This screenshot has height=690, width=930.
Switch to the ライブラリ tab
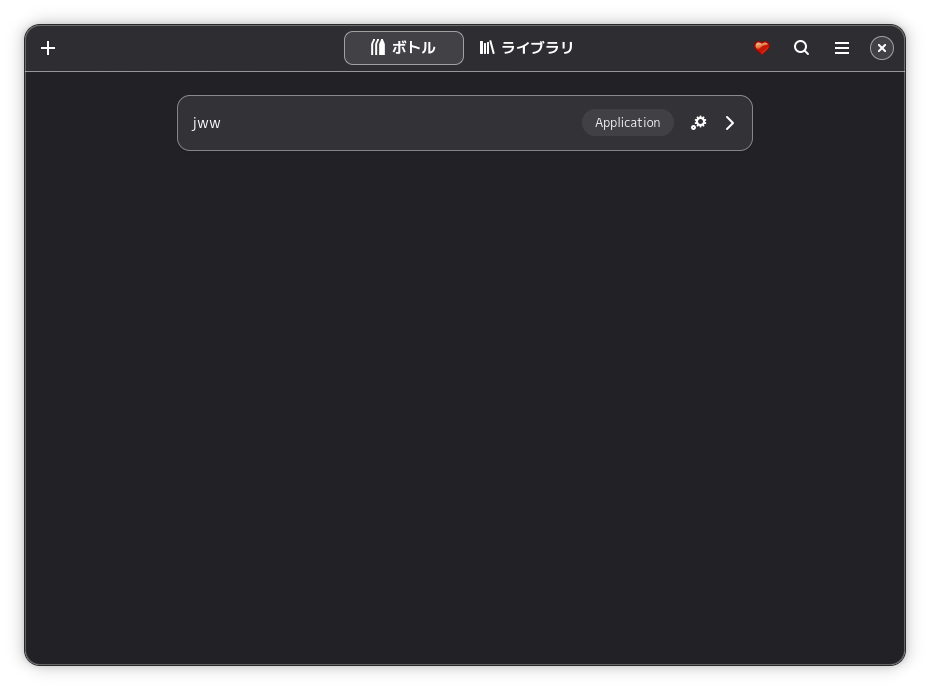click(x=527, y=48)
